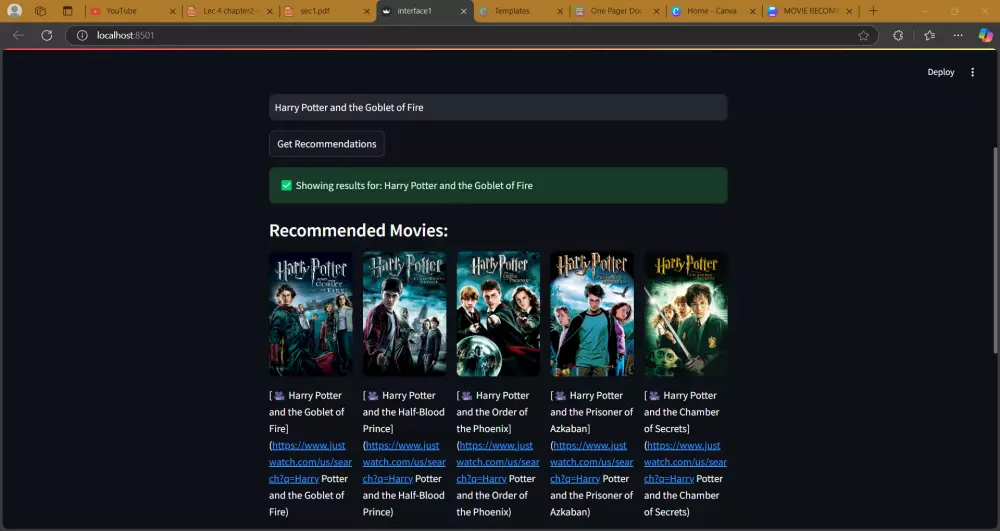Click the localhost:8501 address bar
The width and height of the screenshot is (1000, 531).
(472, 36)
